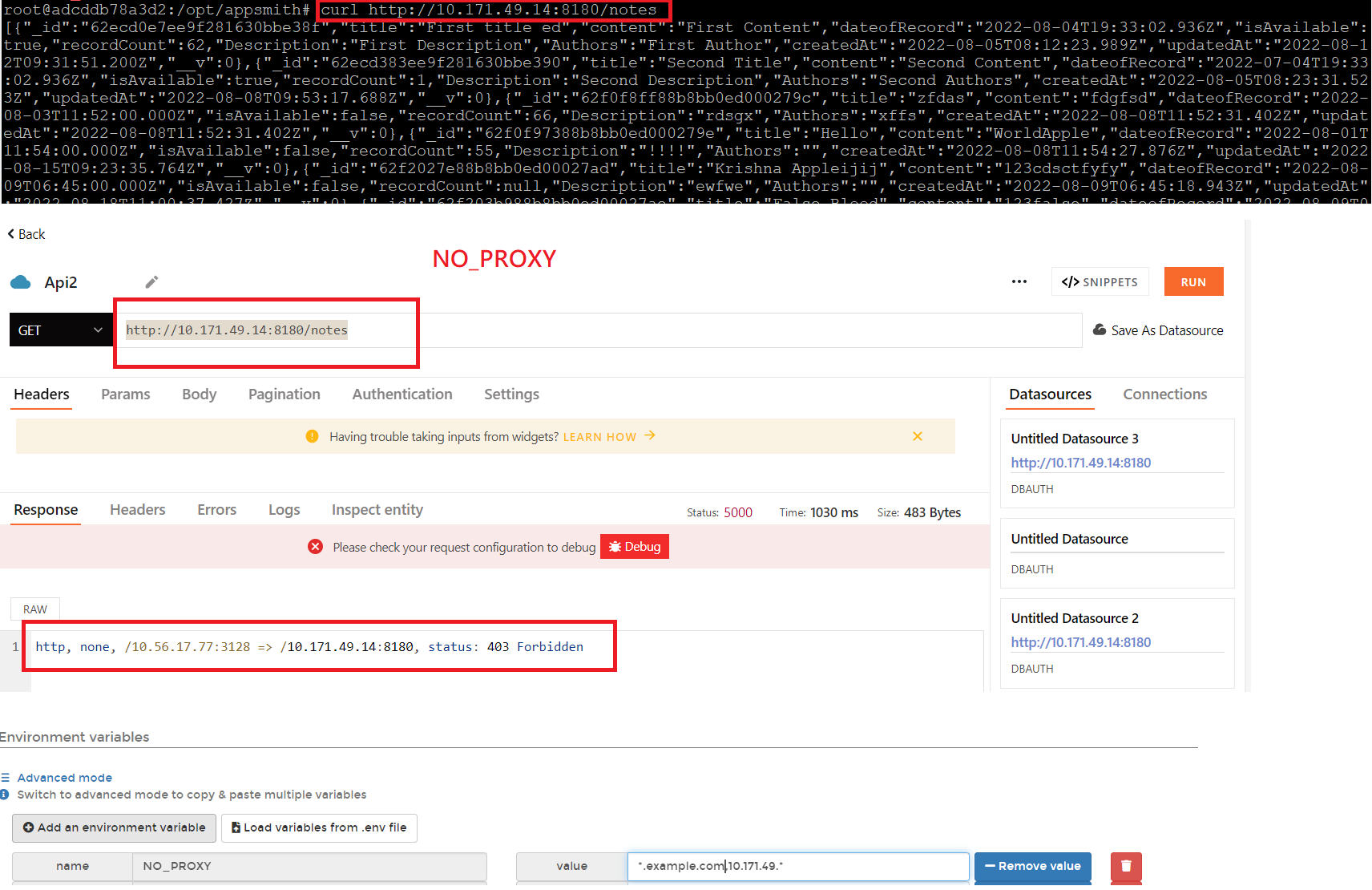Switch to Inspect entity tab
The width and height of the screenshot is (1372, 890).
click(377, 510)
